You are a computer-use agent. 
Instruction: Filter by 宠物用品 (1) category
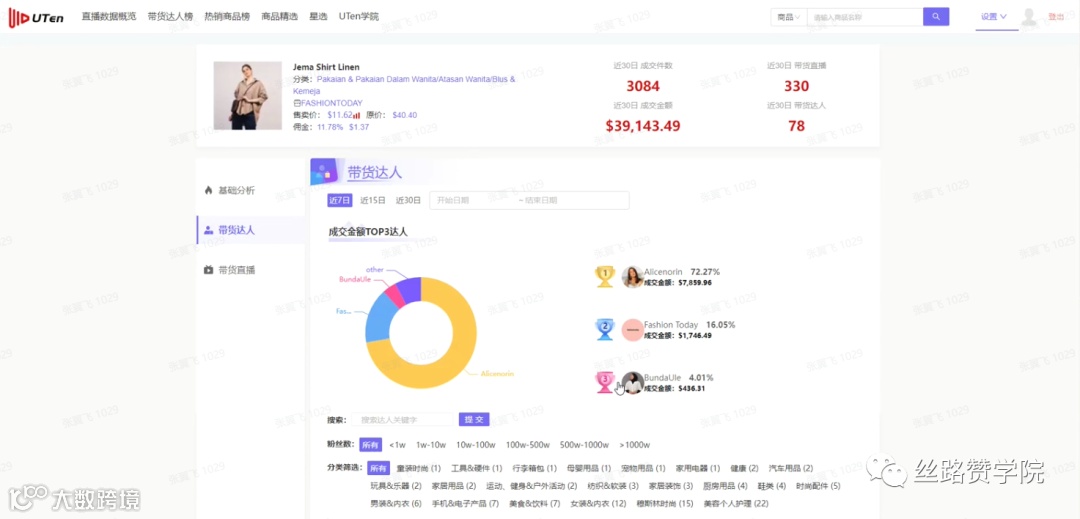tap(643, 469)
